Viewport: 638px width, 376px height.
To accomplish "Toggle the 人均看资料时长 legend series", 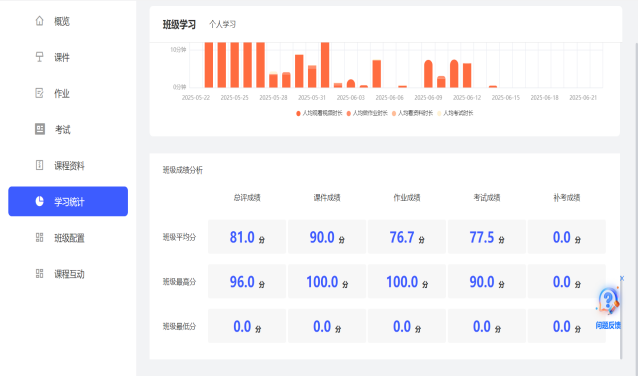I will coord(412,113).
